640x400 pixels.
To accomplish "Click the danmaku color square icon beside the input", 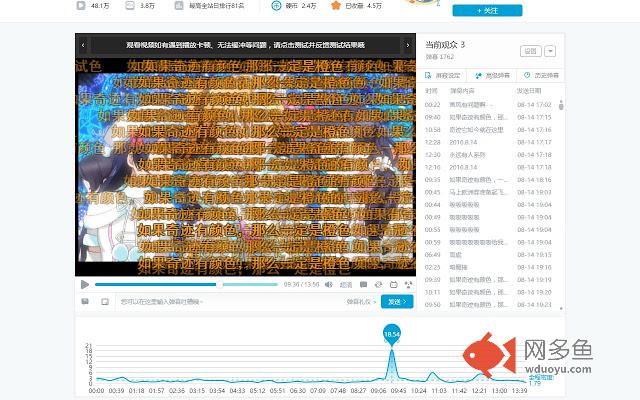I will (x=105, y=302).
